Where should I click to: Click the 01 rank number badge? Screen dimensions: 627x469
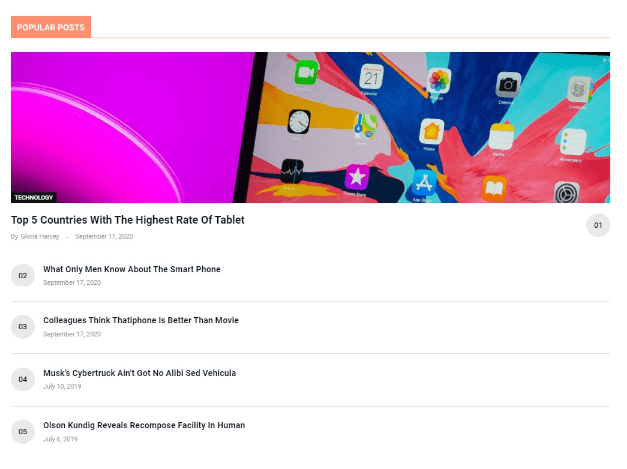point(597,225)
